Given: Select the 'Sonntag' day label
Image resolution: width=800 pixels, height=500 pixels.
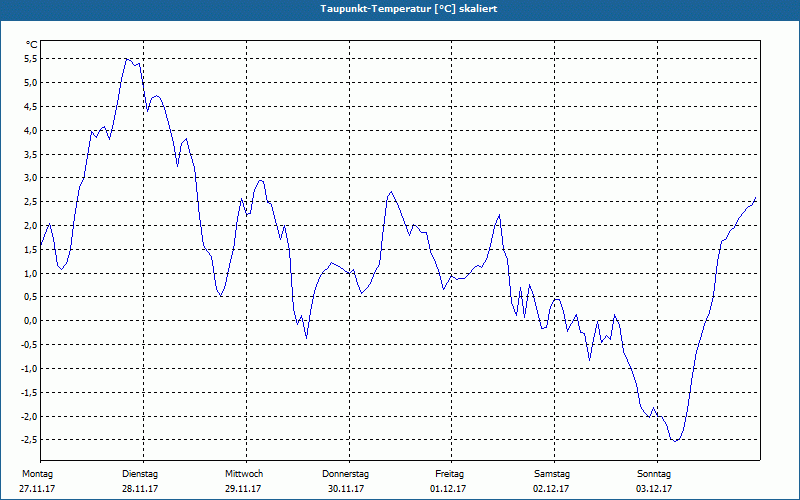Looking at the screenshot, I should (x=654, y=474).
